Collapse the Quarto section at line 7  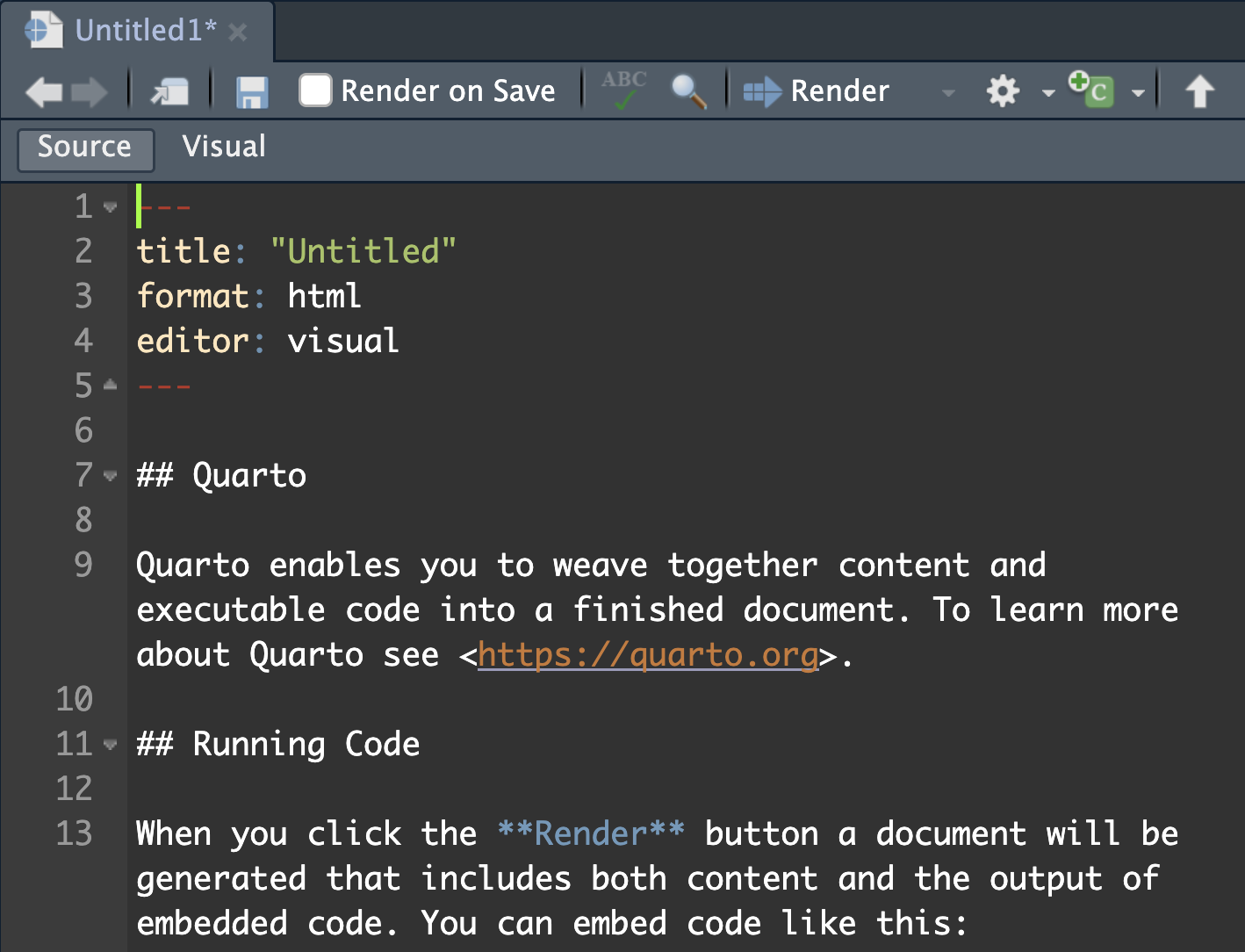click(x=110, y=476)
